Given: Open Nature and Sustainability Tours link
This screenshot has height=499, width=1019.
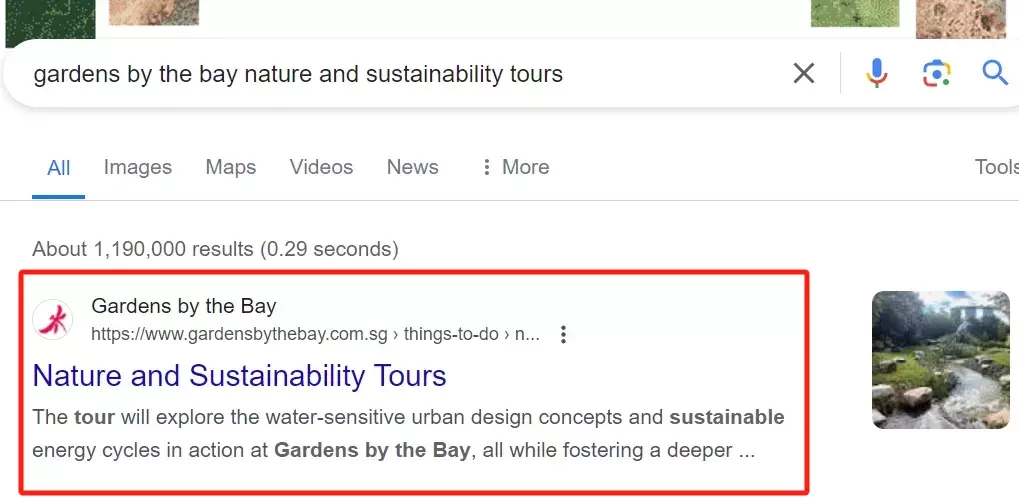Looking at the screenshot, I should (239, 376).
